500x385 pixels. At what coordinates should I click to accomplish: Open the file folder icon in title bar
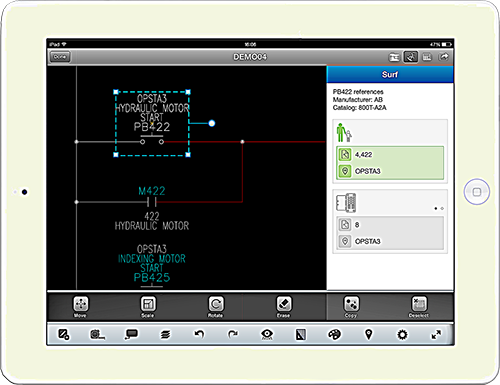(x=394, y=57)
